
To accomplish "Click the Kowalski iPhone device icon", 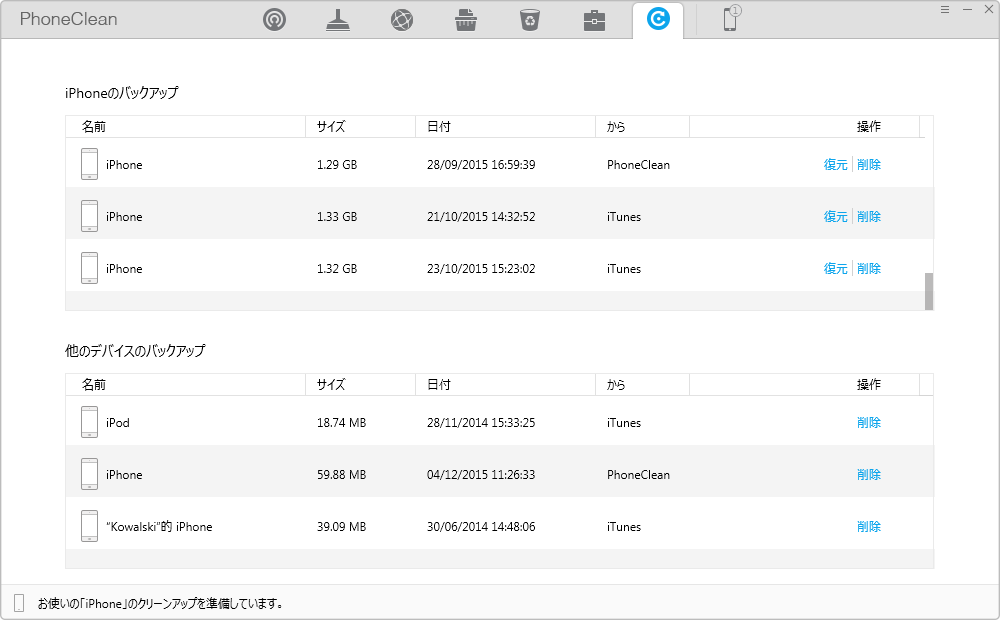I will [x=89, y=526].
